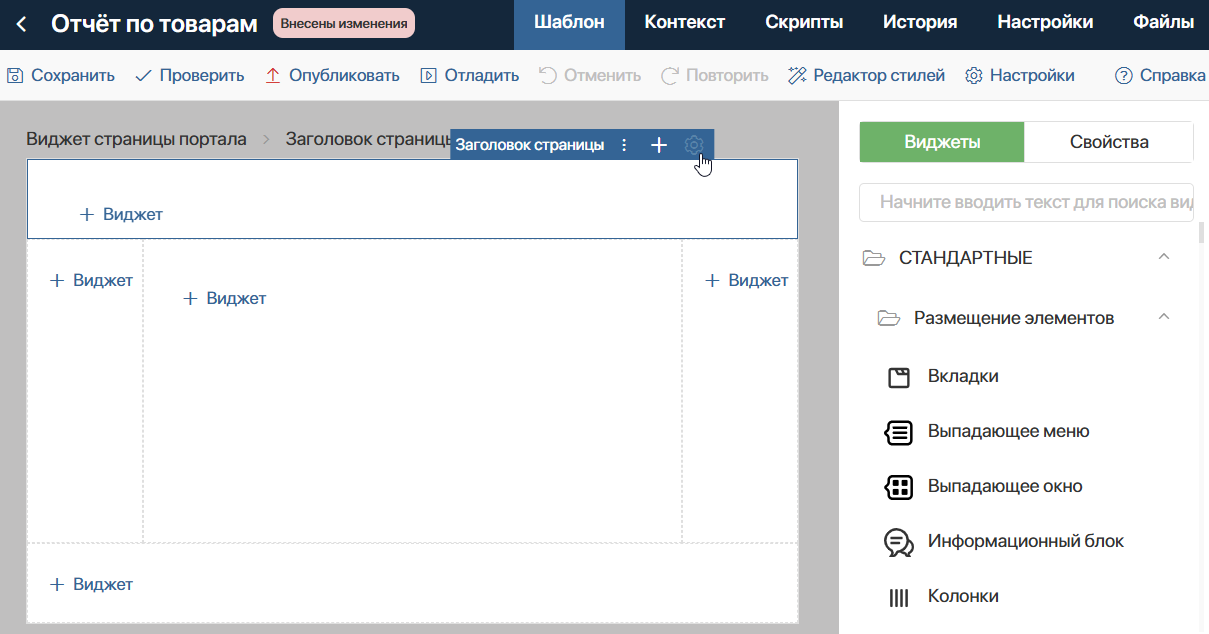The height and width of the screenshot is (634, 1209).
Task: Switch to the Свойства panel tab
Action: point(1109,142)
